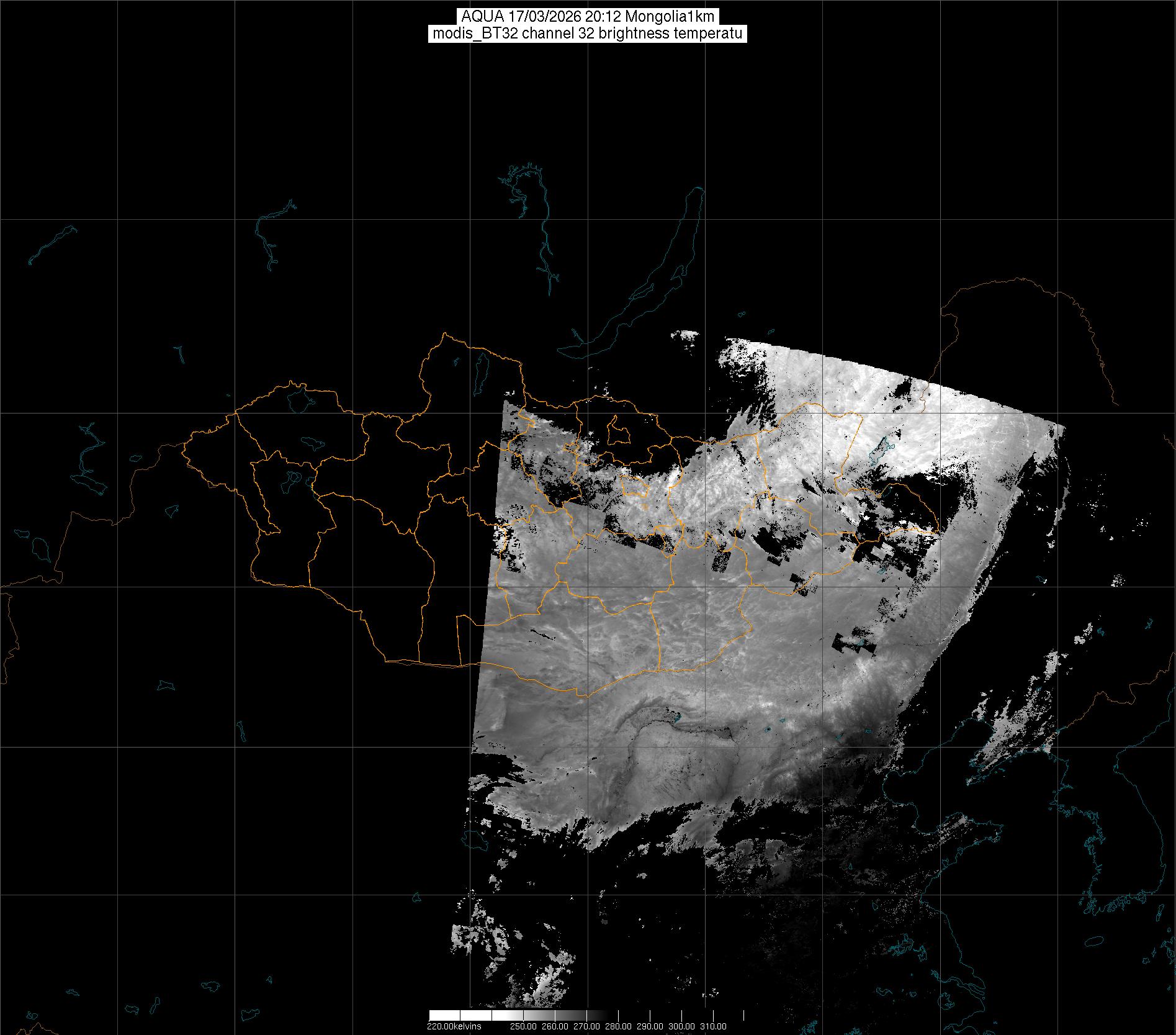Image resolution: width=1176 pixels, height=1035 pixels.
Task: Click the 290.00 value on temperature scale
Action: point(650,1026)
